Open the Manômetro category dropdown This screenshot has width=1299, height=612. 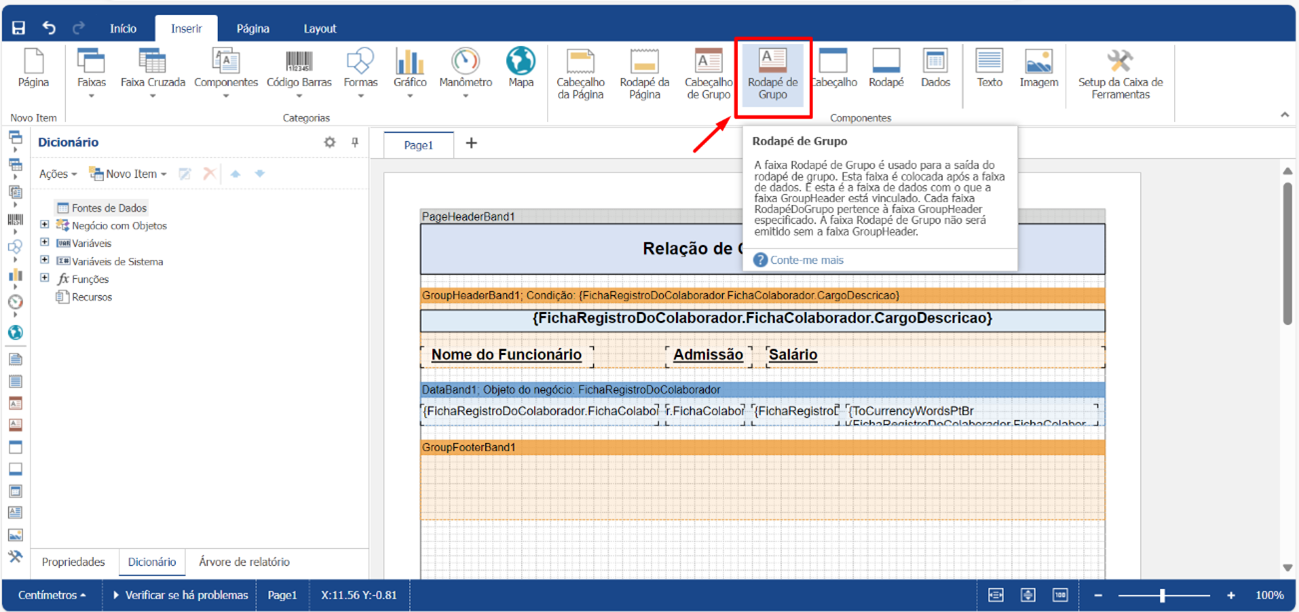click(466, 72)
